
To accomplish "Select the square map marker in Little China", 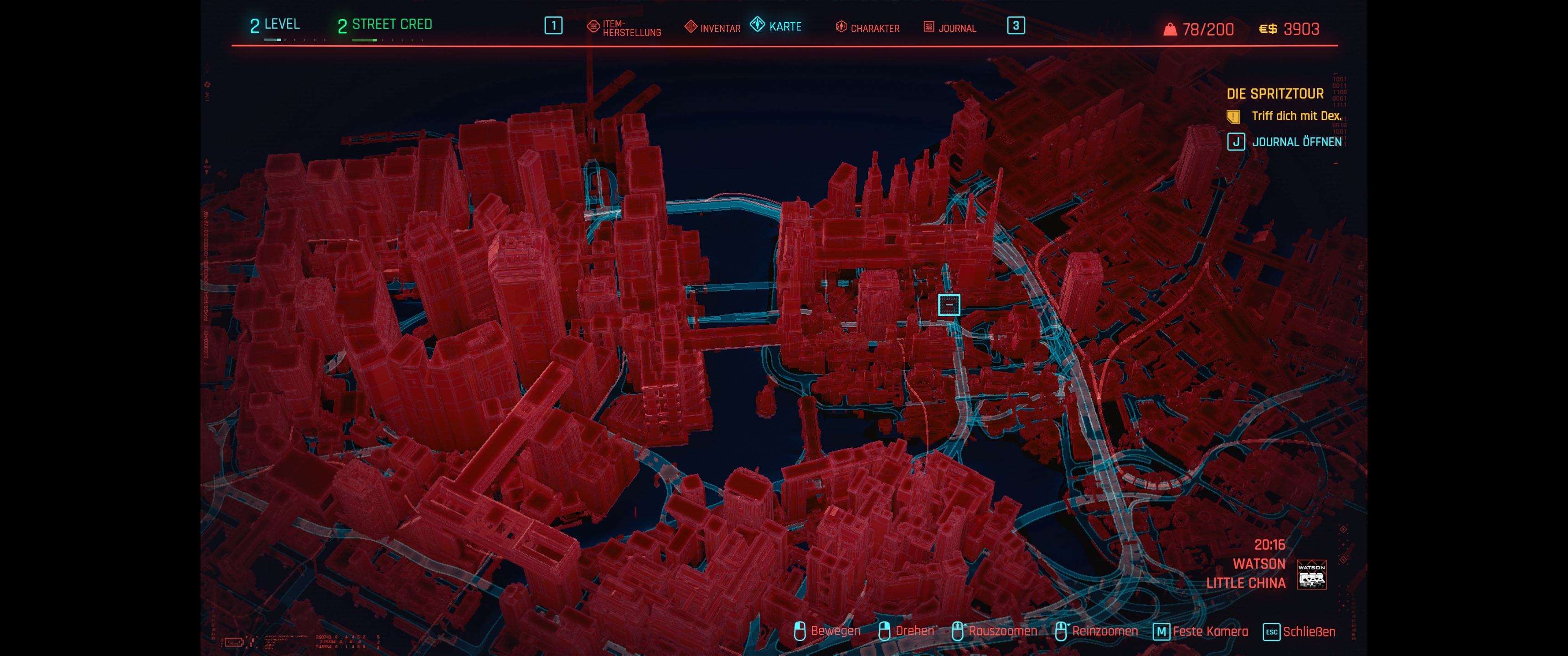I will pyautogui.click(x=949, y=305).
